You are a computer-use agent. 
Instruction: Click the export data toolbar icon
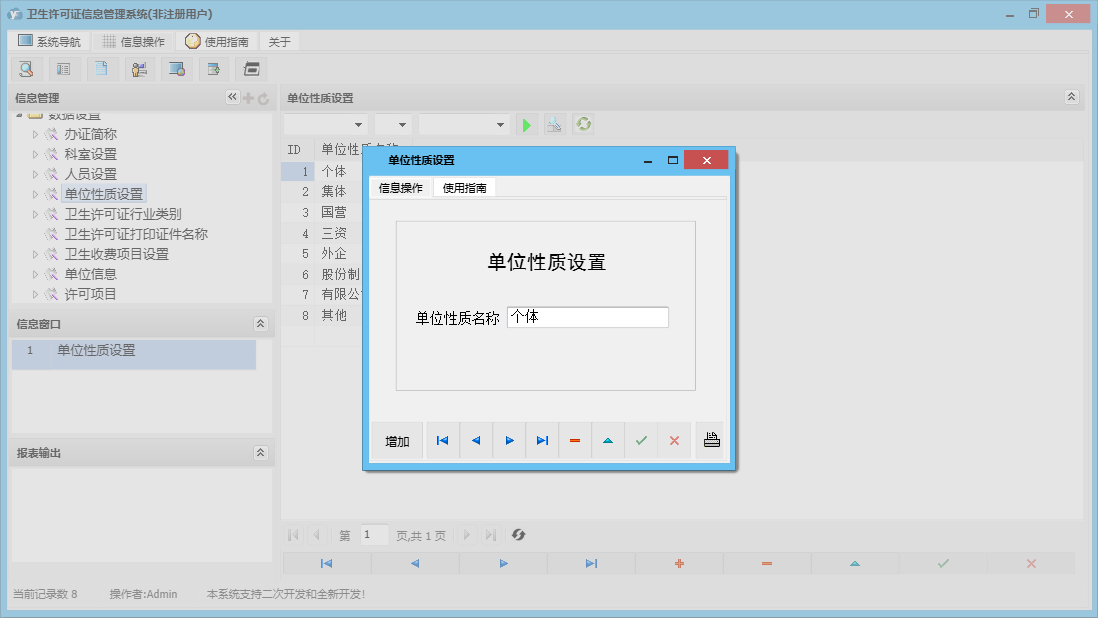[214, 69]
